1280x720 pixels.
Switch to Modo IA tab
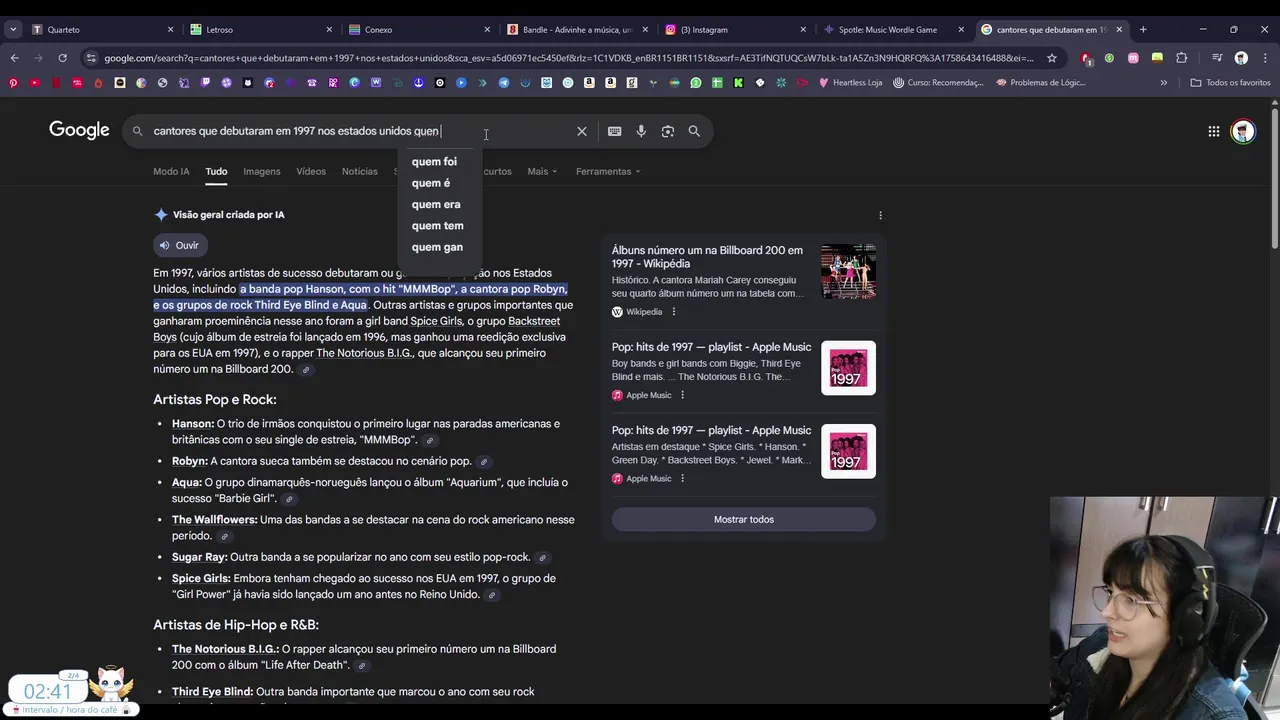tap(171, 172)
